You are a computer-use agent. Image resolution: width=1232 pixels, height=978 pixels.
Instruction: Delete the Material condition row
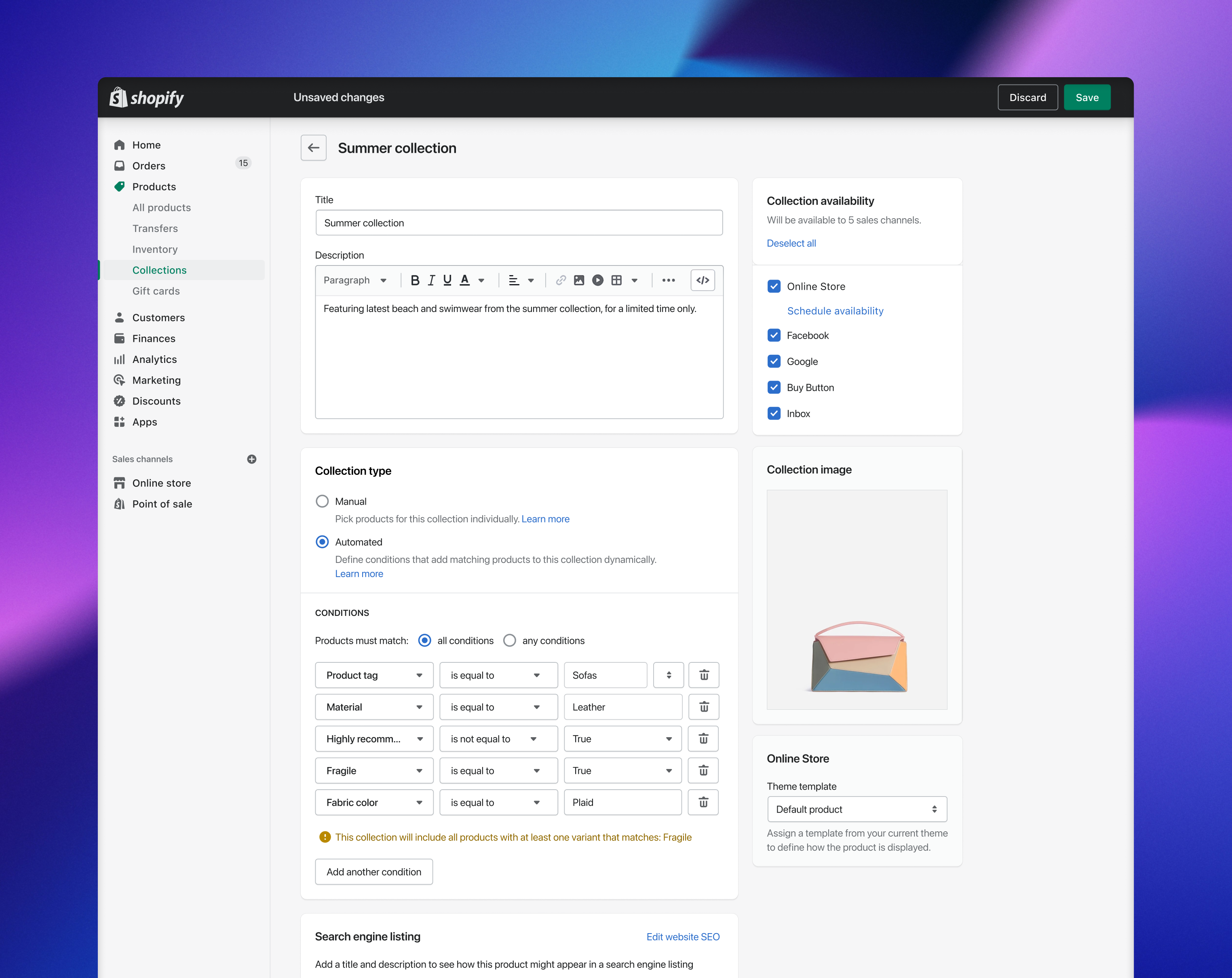pyautogui.click(x=703, y=707)
